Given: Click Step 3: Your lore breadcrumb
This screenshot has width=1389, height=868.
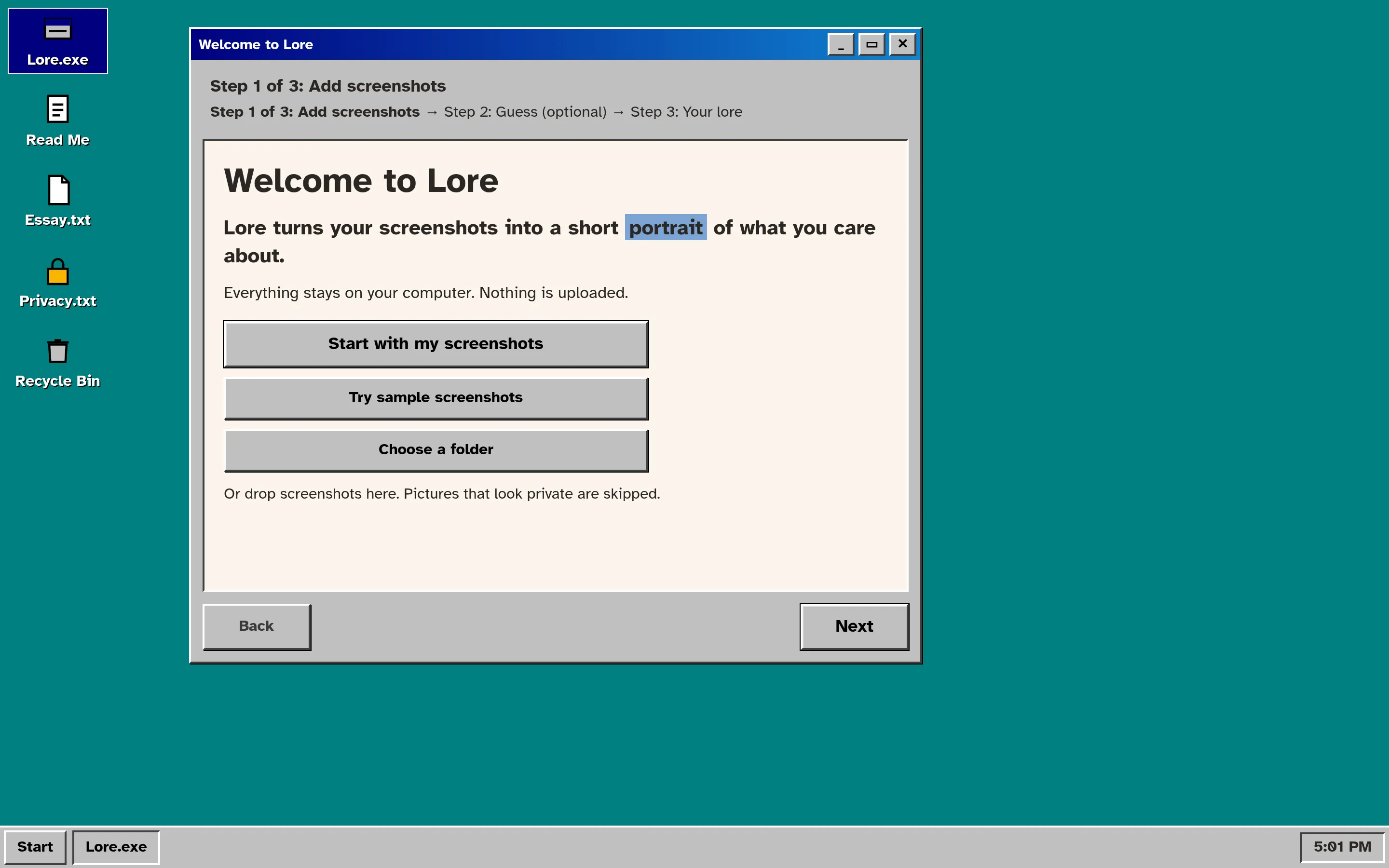Looking at the screenshot, I should click(686, 112).
